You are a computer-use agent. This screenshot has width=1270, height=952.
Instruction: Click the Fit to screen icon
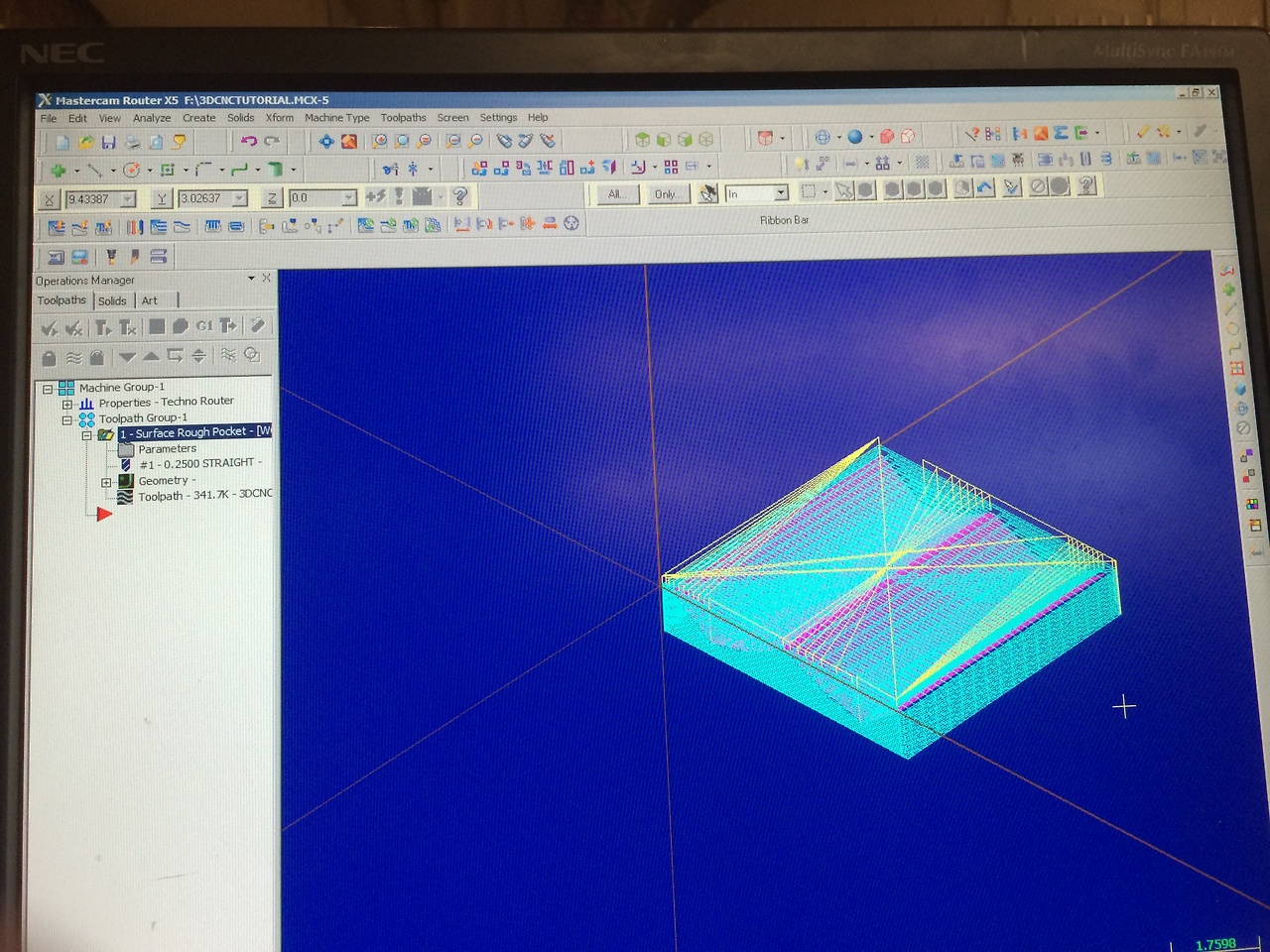[326, 142]
